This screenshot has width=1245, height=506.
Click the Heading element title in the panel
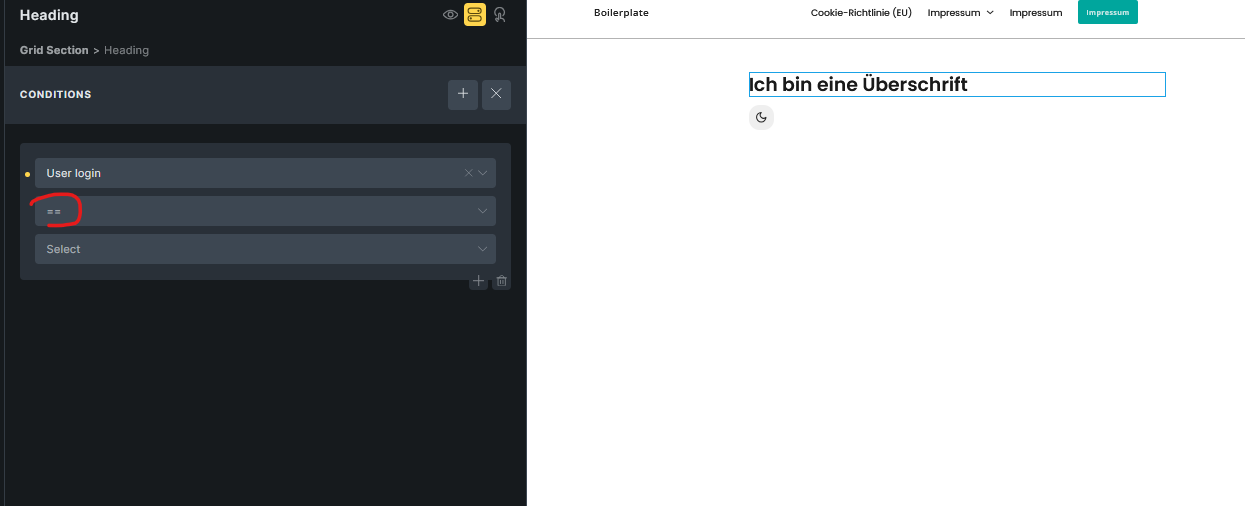click(49, 15)
